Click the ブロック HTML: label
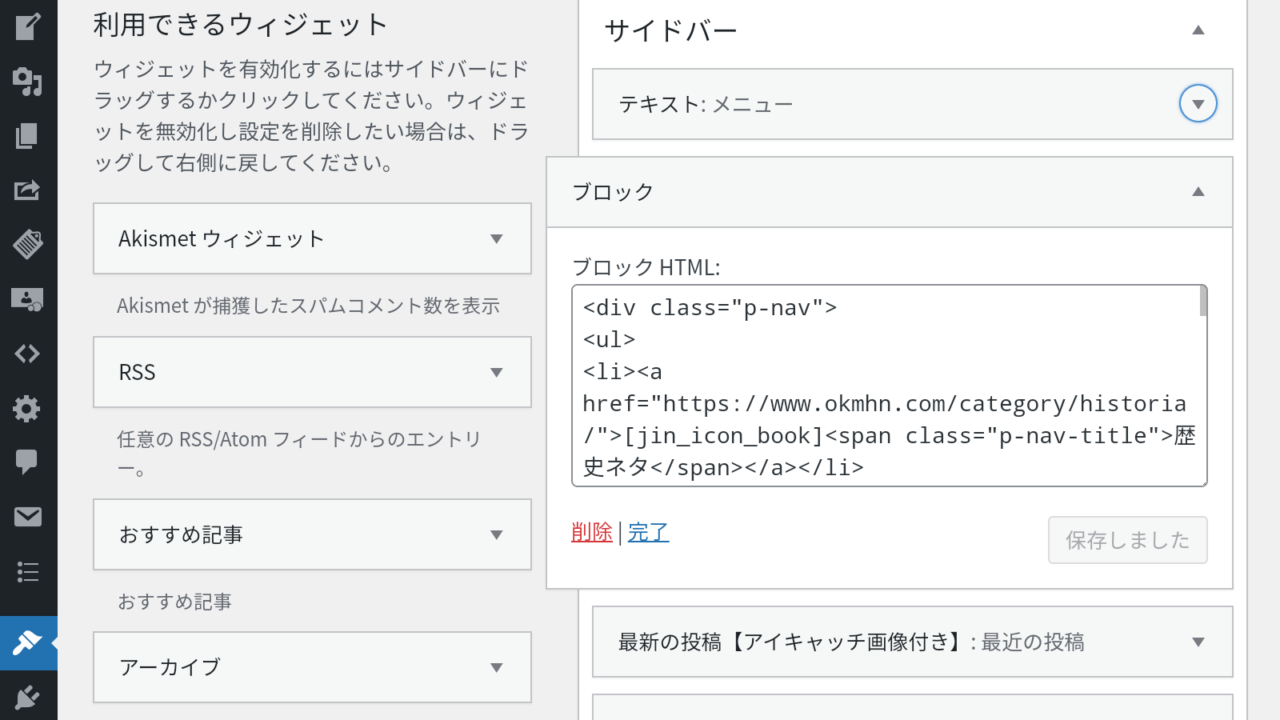This screenshot has width=1280, height=720. click(x=646, y=268)
